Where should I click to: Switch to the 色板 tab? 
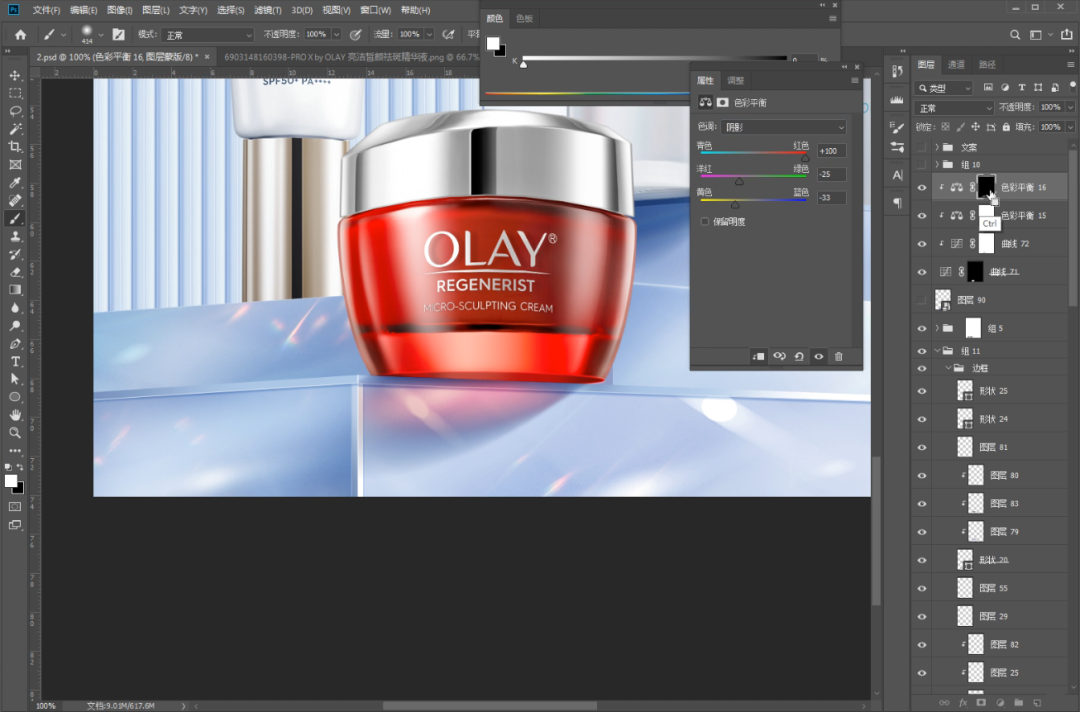pyautogui.click(x=525, y=19)
